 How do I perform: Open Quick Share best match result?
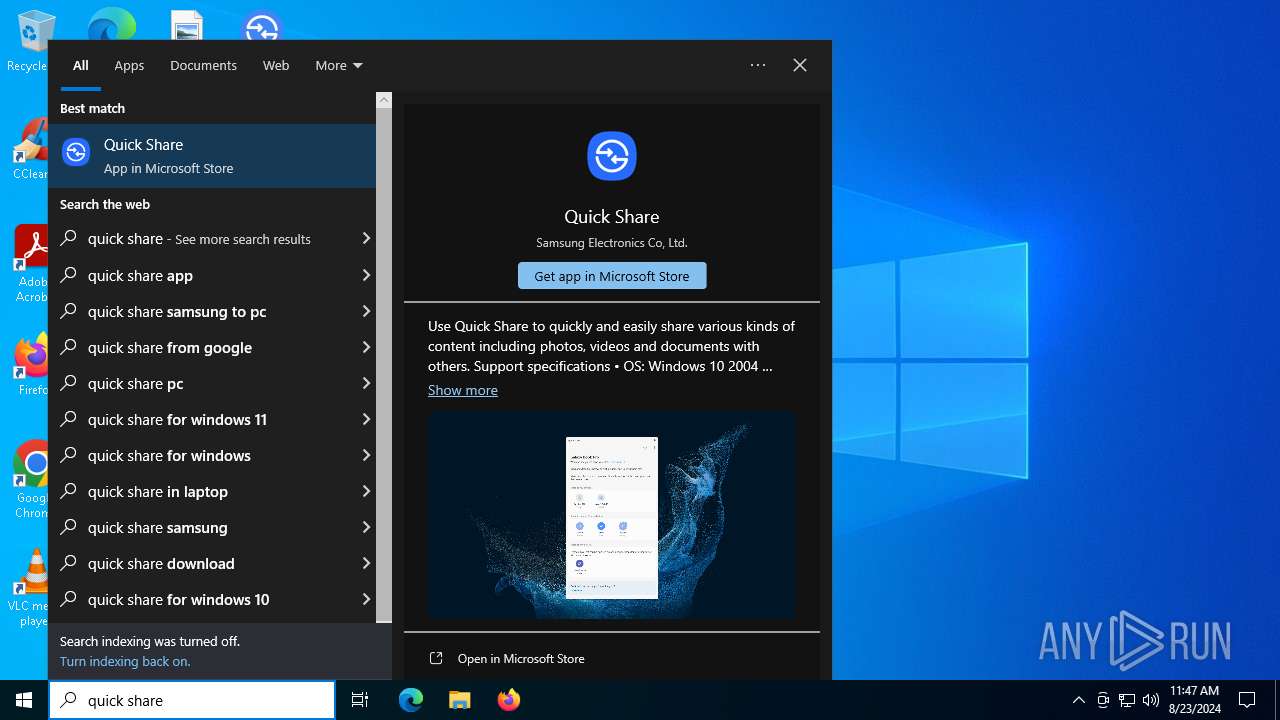(x=212, y=156)
